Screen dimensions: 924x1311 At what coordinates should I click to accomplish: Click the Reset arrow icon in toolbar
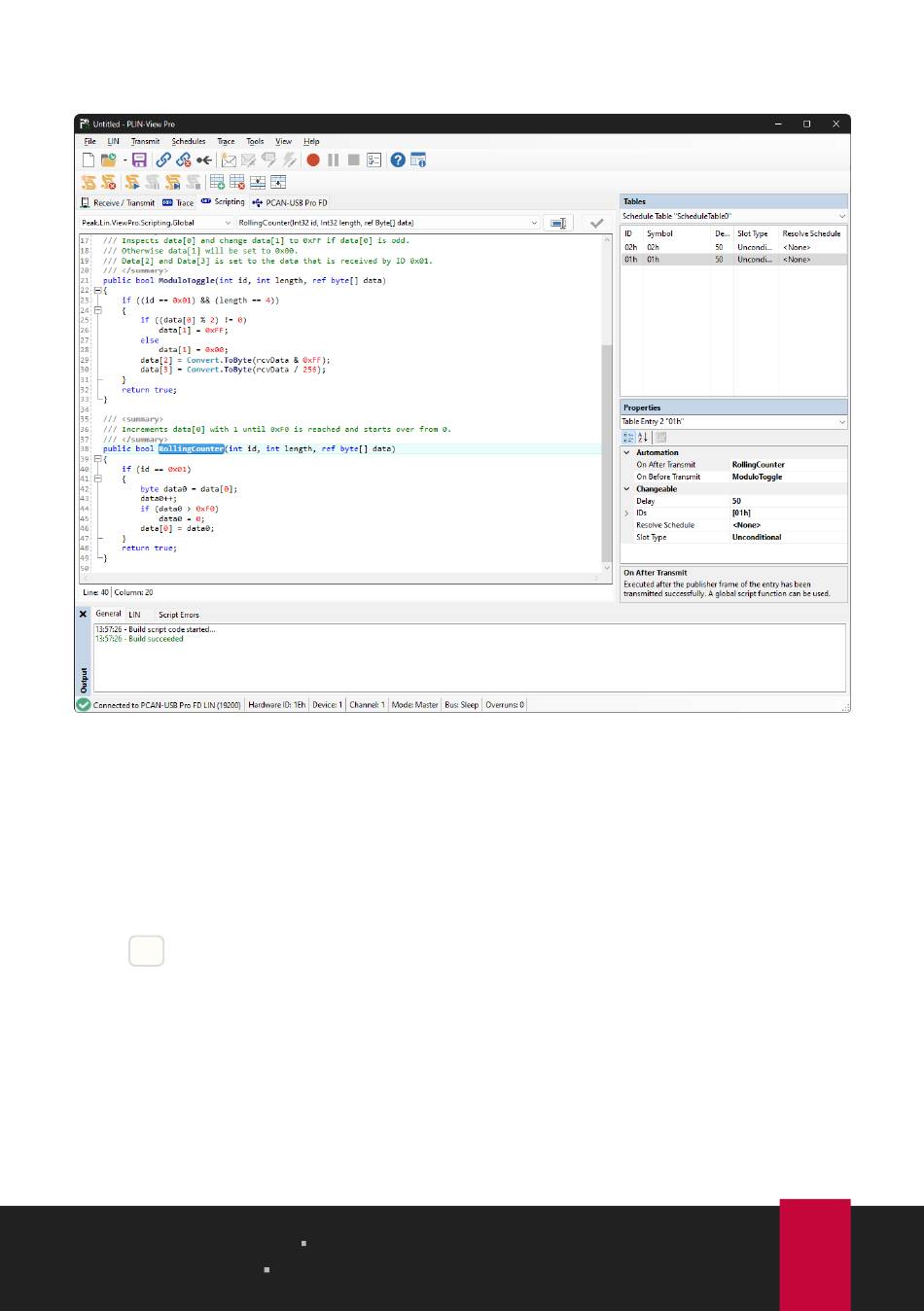(204, 159)
